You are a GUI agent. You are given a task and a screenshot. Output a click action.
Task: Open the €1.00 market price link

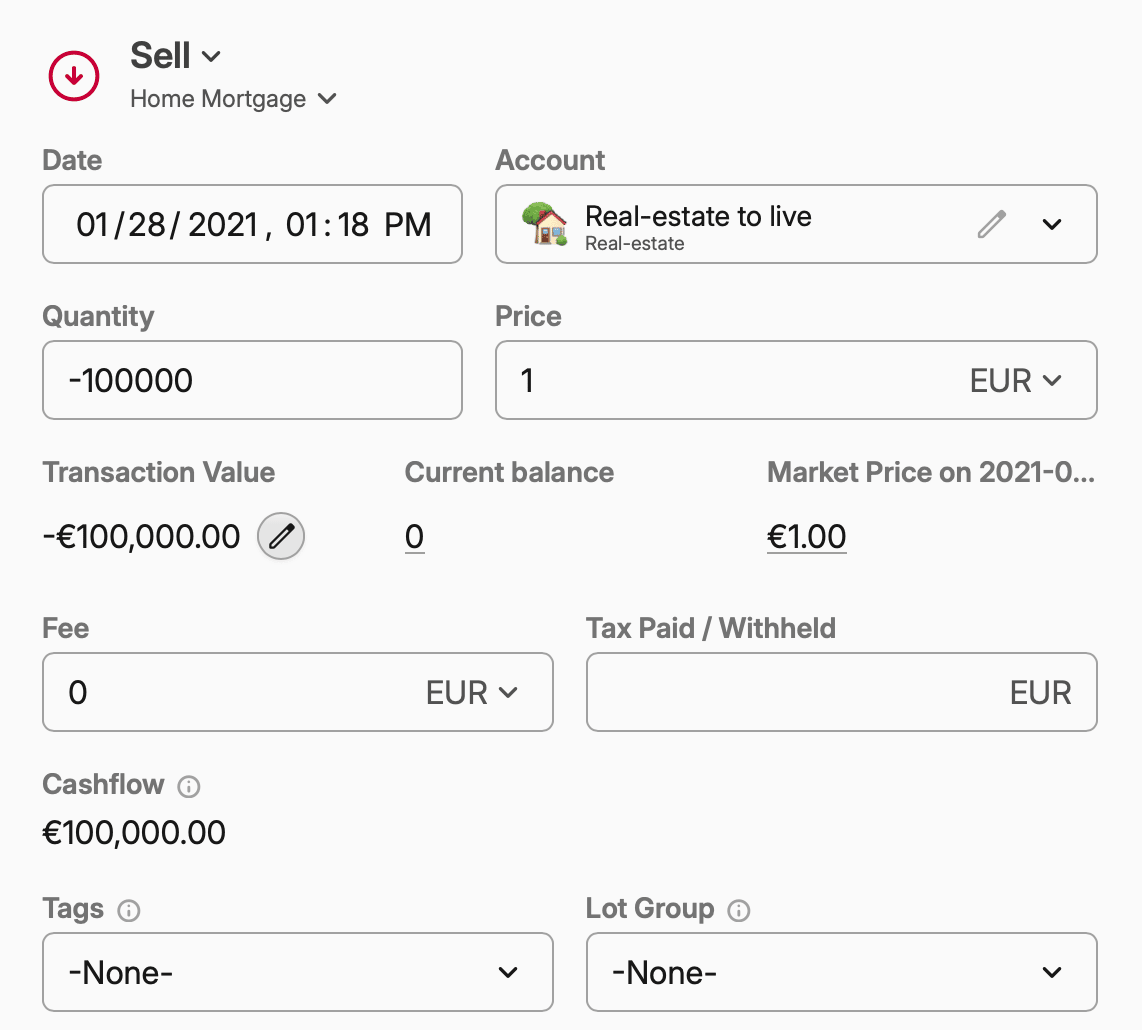click(x=806, y=536)
